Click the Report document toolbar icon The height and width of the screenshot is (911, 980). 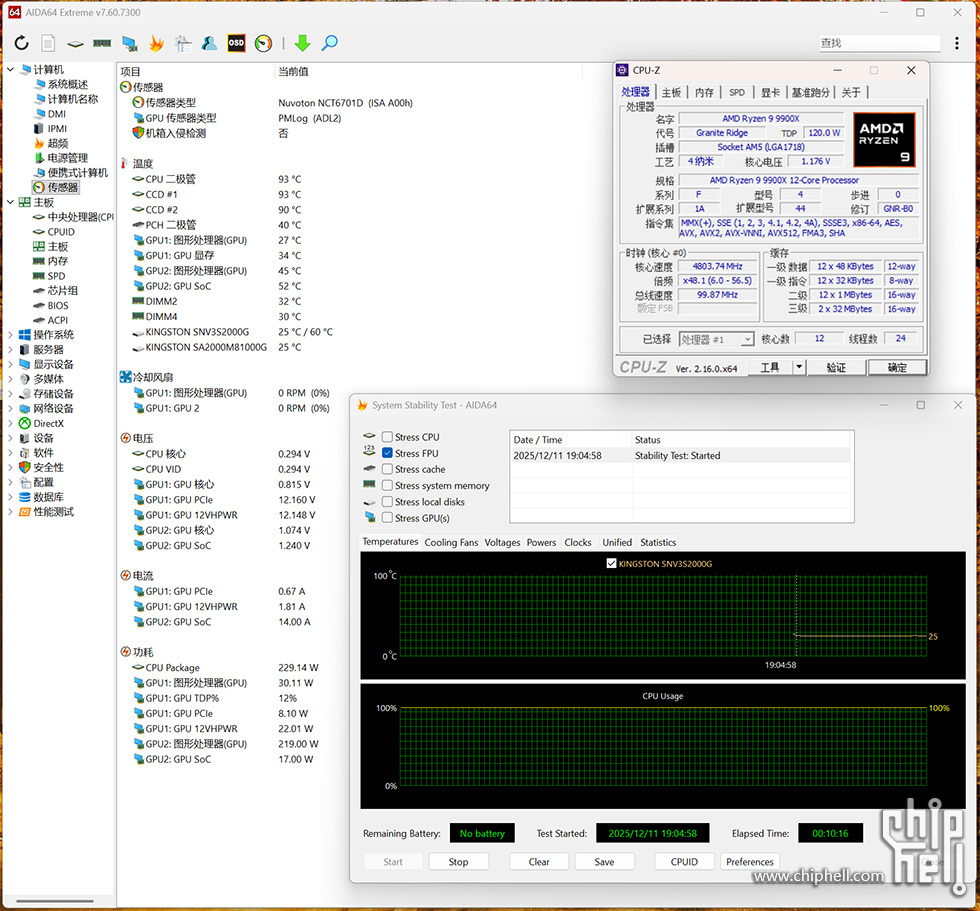point(48,43)
